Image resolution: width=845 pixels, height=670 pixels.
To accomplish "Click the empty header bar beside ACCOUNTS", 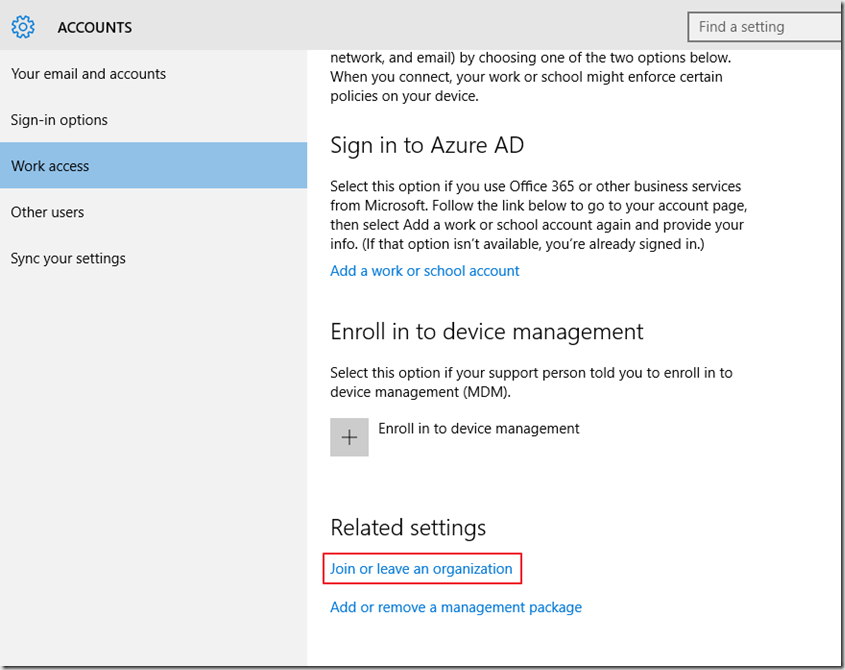I will (400, 27).
